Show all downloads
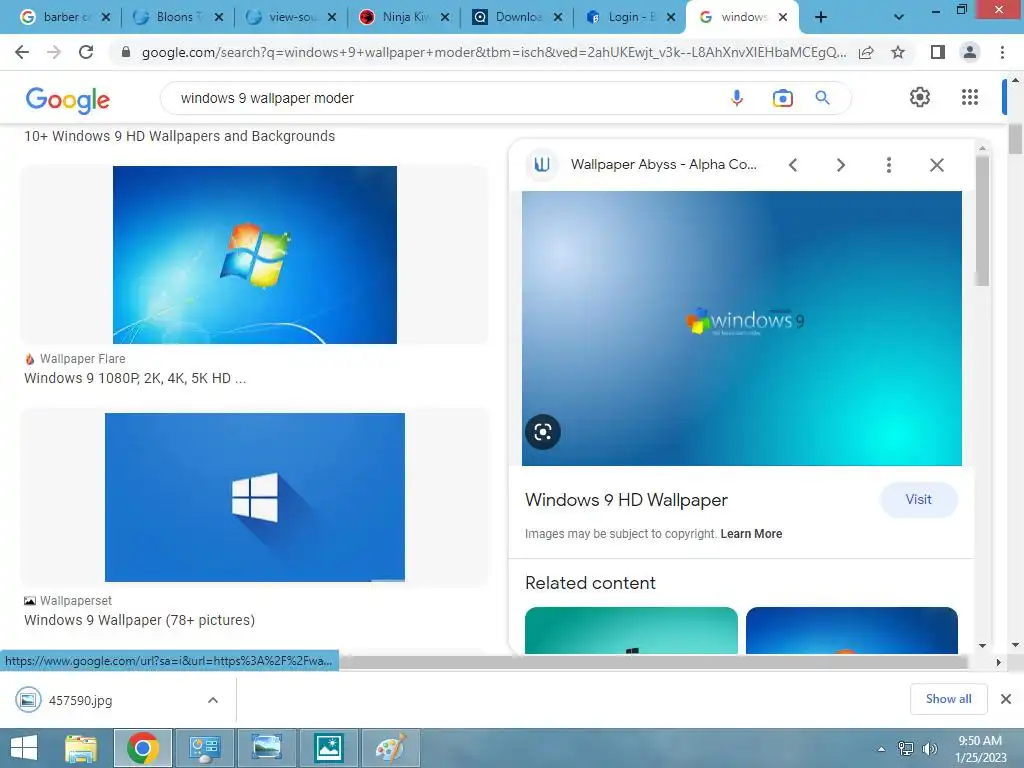The height and width of the screenshot is (768, 1024). click(948, 699)
